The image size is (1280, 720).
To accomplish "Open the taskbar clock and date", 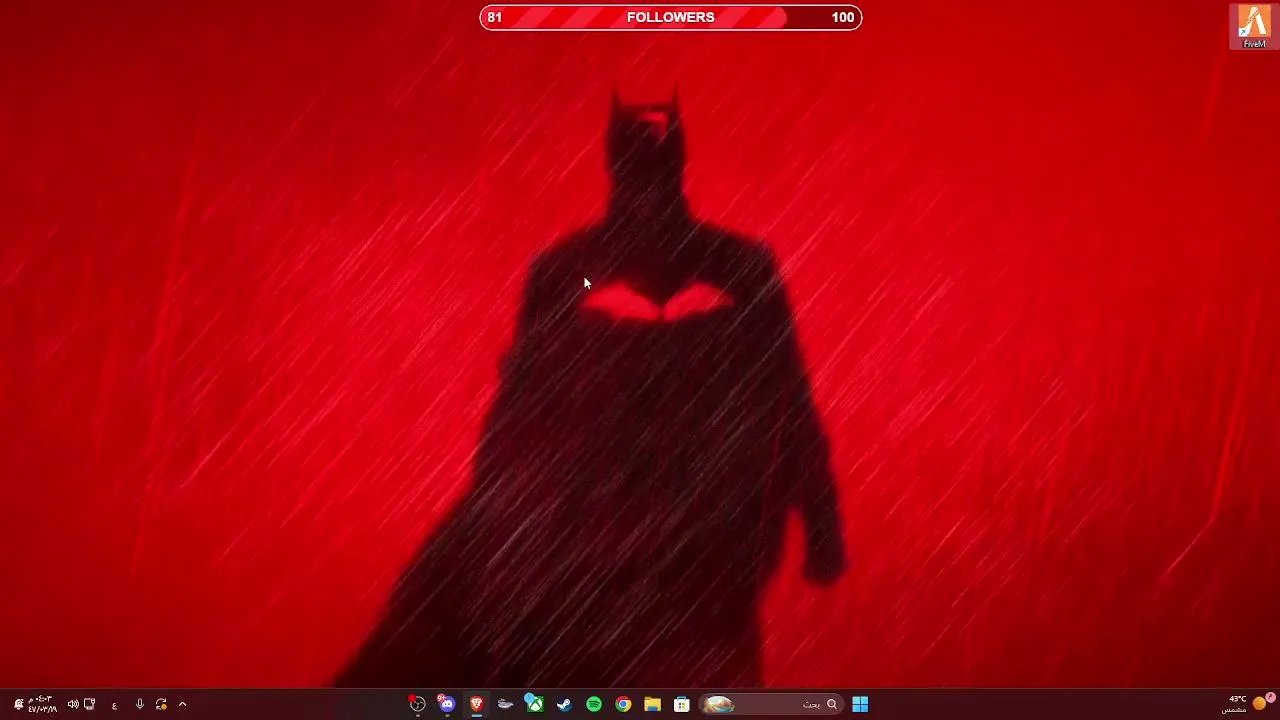I will pyautogui.click(x=42, y=704).
